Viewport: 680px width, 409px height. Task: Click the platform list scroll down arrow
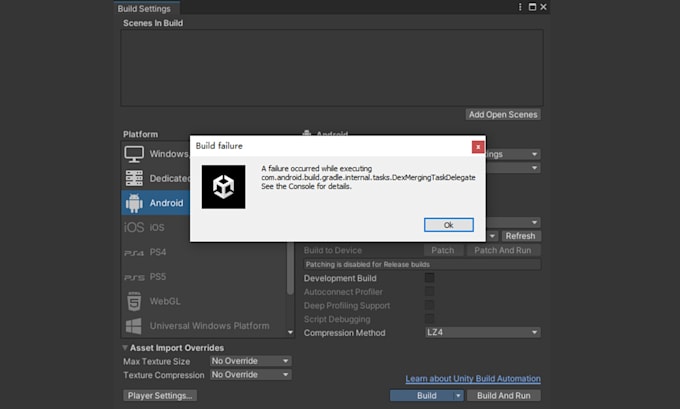[x=290, y=333]
